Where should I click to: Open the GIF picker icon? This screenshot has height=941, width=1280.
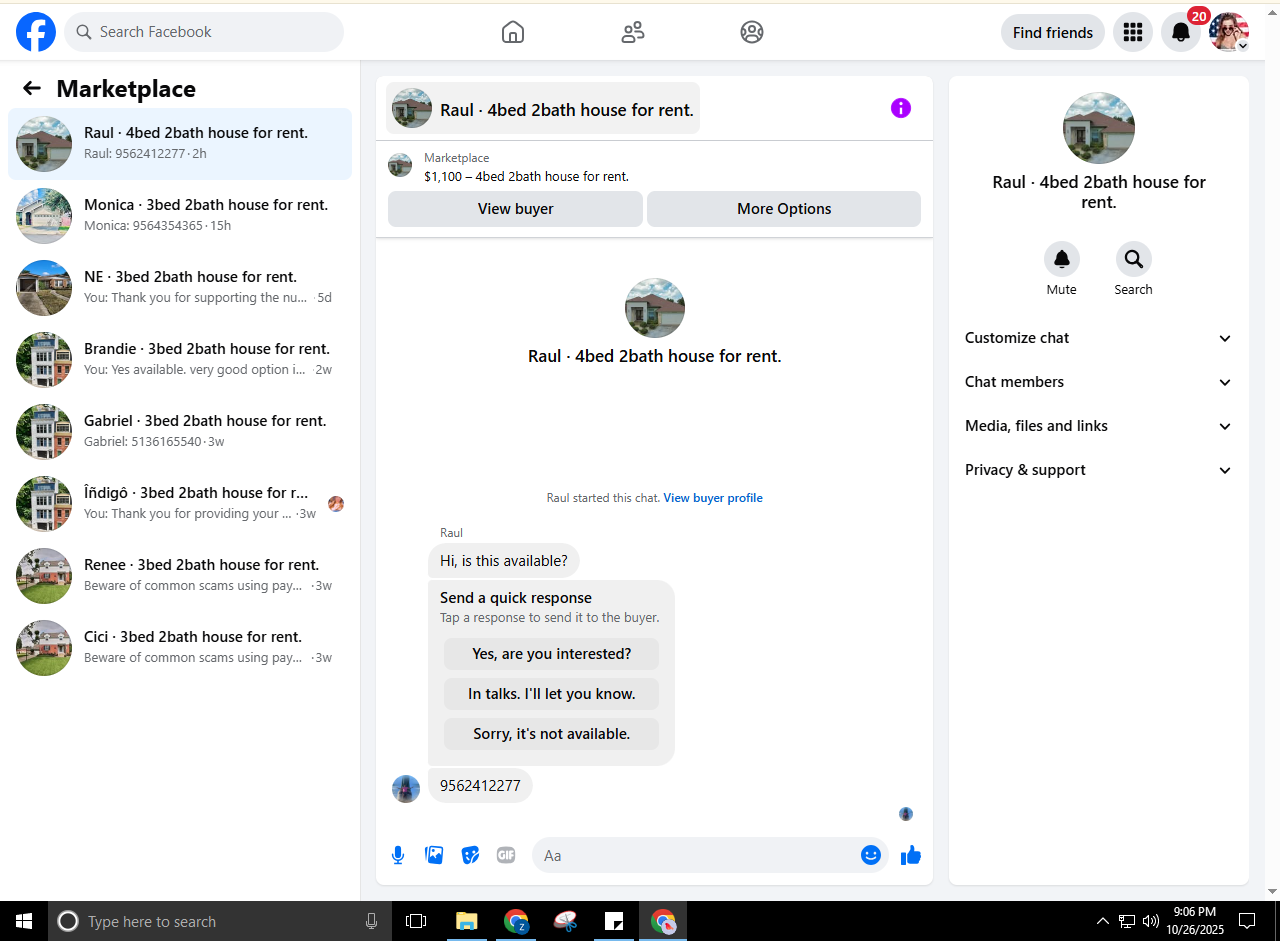[506, 855]
